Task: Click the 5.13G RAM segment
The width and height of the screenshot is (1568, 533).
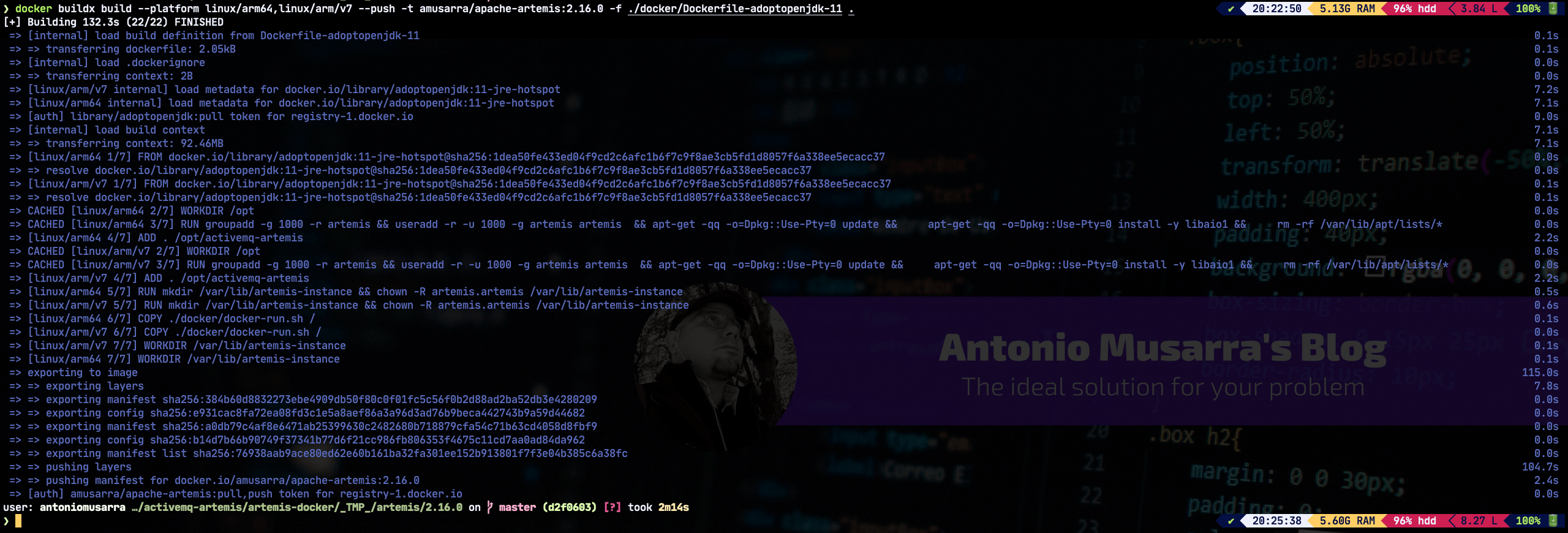Action: [1347, 9]
